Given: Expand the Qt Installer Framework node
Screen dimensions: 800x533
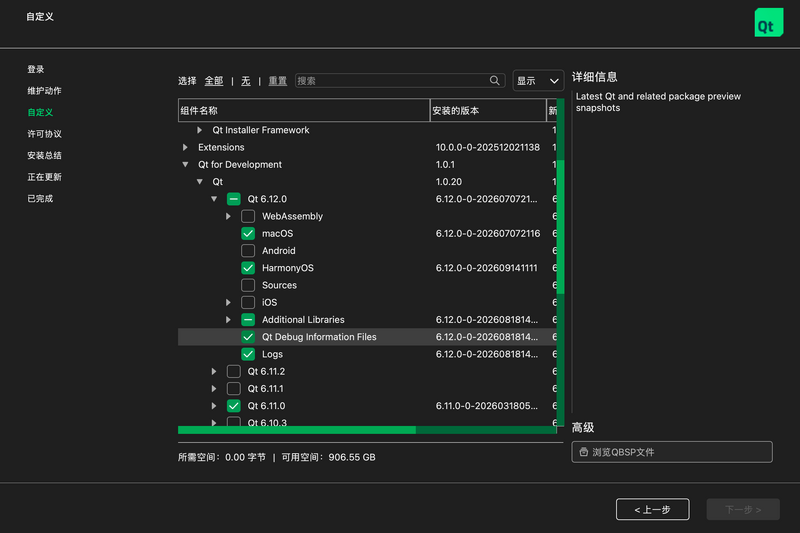Looking at the screenshot, I should tap(199, 130).
